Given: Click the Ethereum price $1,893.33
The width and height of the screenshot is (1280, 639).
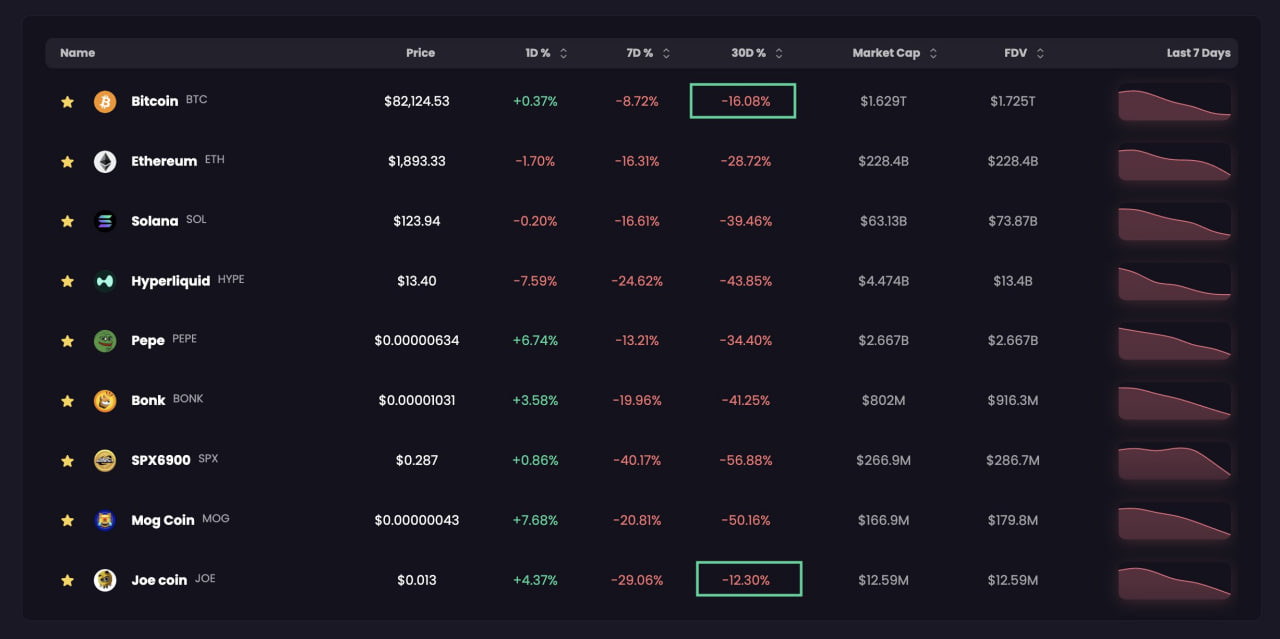Looking at the screenshot, I should click(417, 161).
